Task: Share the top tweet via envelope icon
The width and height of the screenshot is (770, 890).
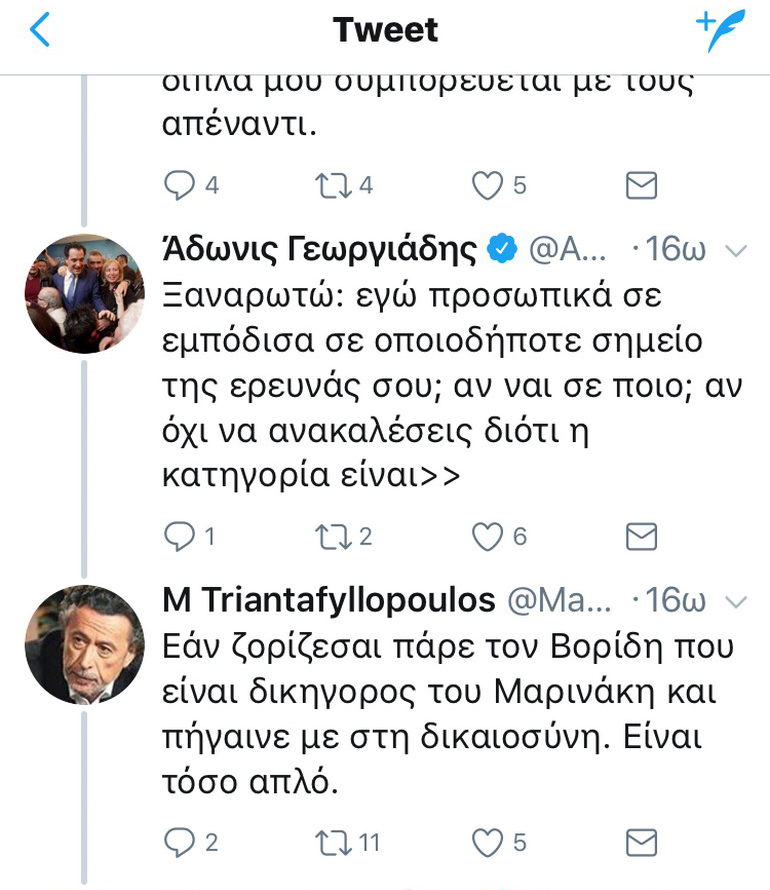Action: click(x=640, y=186)
